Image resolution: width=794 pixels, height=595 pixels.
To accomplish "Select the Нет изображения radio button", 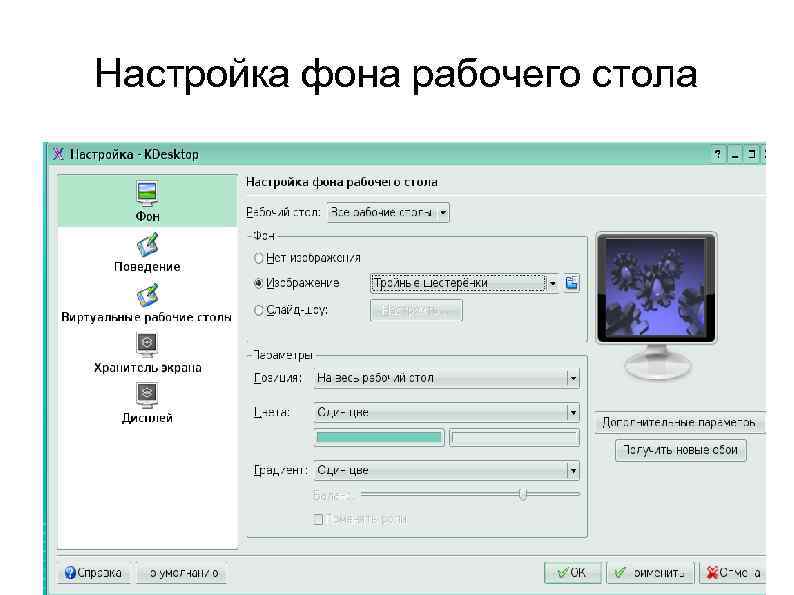I will (258, 258).
